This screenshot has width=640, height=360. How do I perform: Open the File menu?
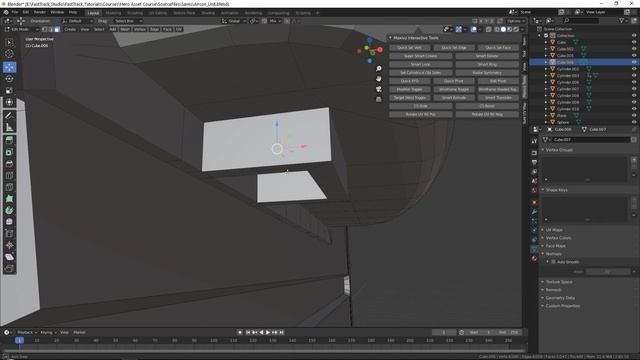(15, 12)
